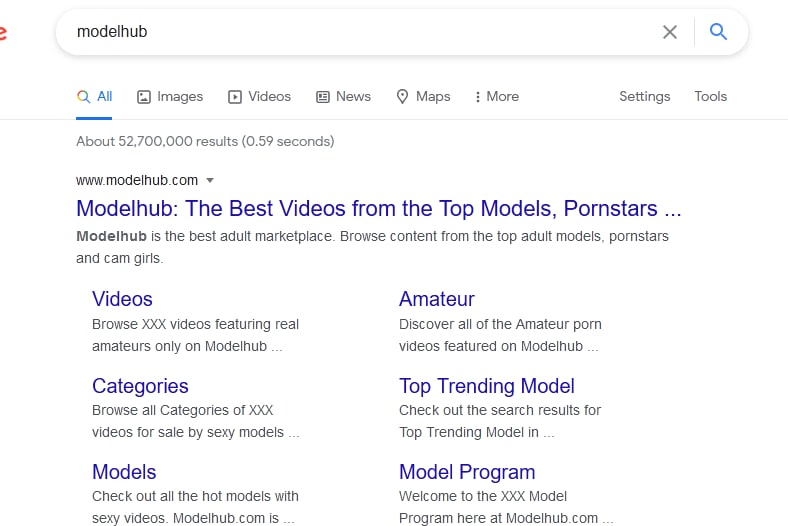Click the description 'Check out the search results for'
This screenshot has width=788, height=526.
[x=500, y=410]
